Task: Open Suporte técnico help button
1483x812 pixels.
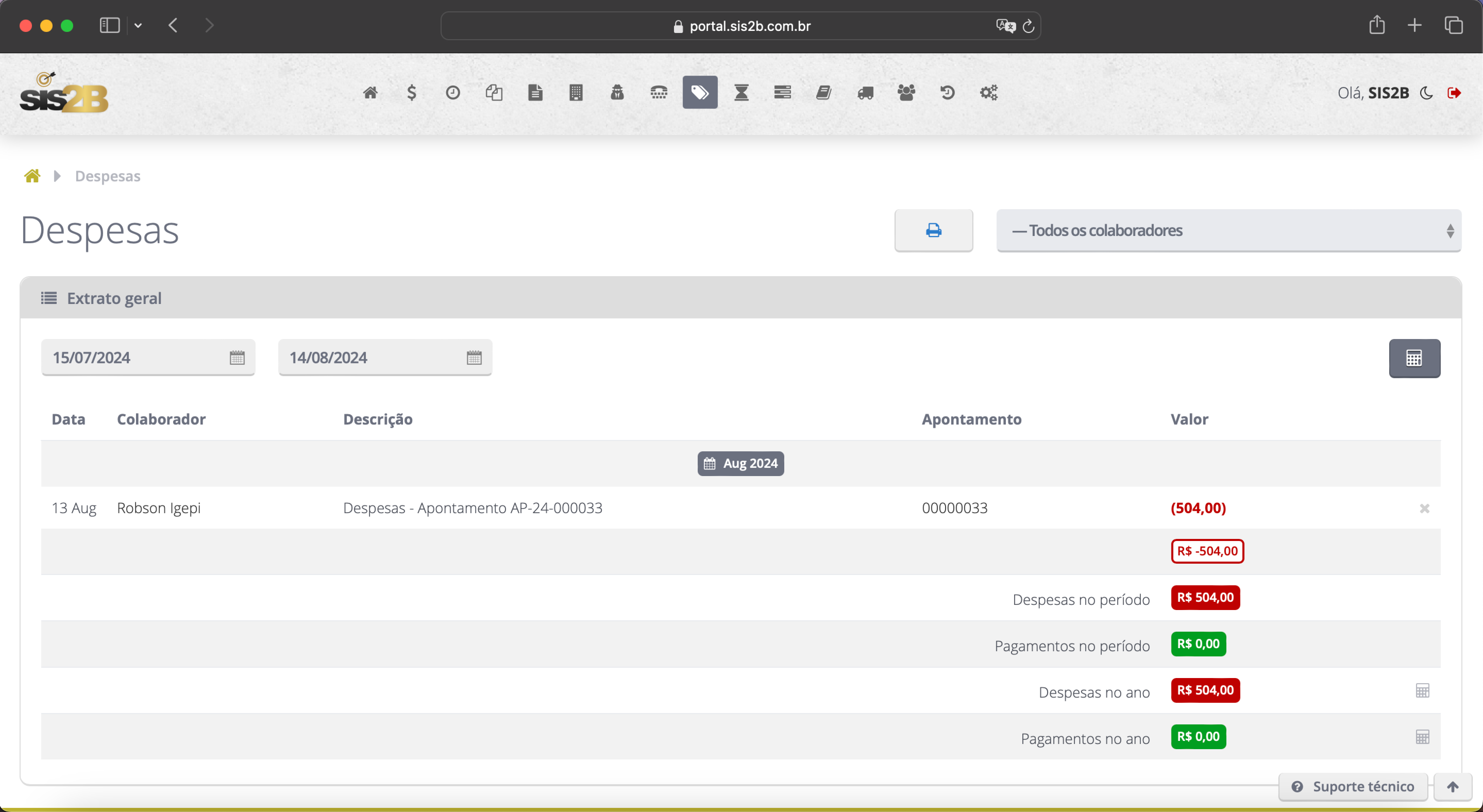Action: click(x=1353, y=786)
